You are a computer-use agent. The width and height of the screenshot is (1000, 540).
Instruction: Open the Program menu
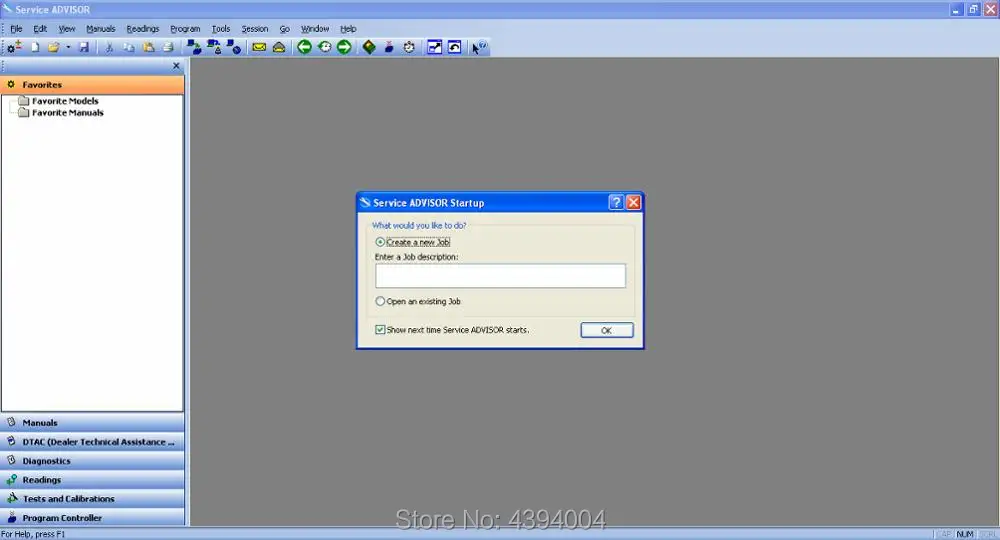click(x=185, y=29)
